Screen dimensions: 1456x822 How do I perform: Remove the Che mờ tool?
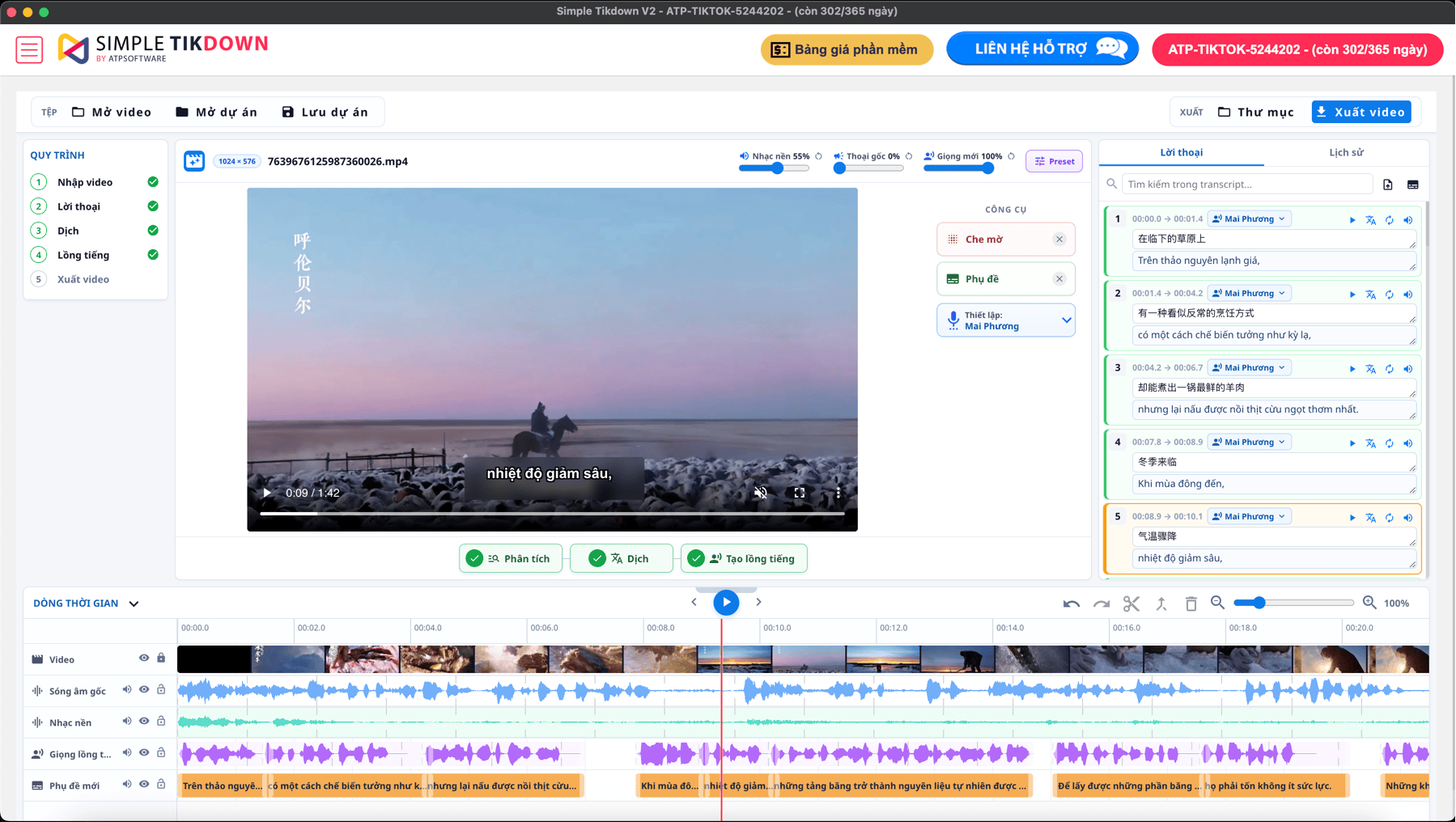1059,239
